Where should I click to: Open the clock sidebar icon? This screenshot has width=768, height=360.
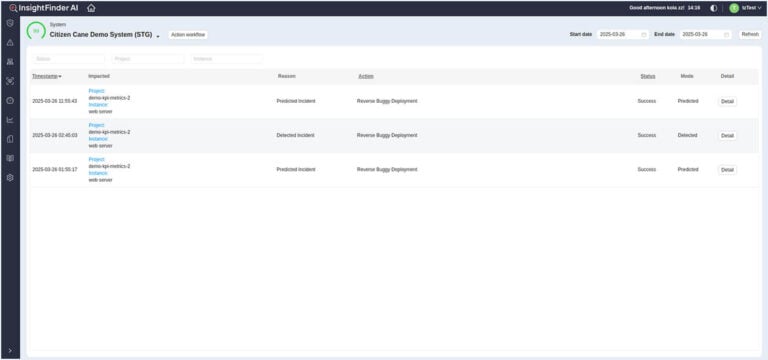click(10, 100)
